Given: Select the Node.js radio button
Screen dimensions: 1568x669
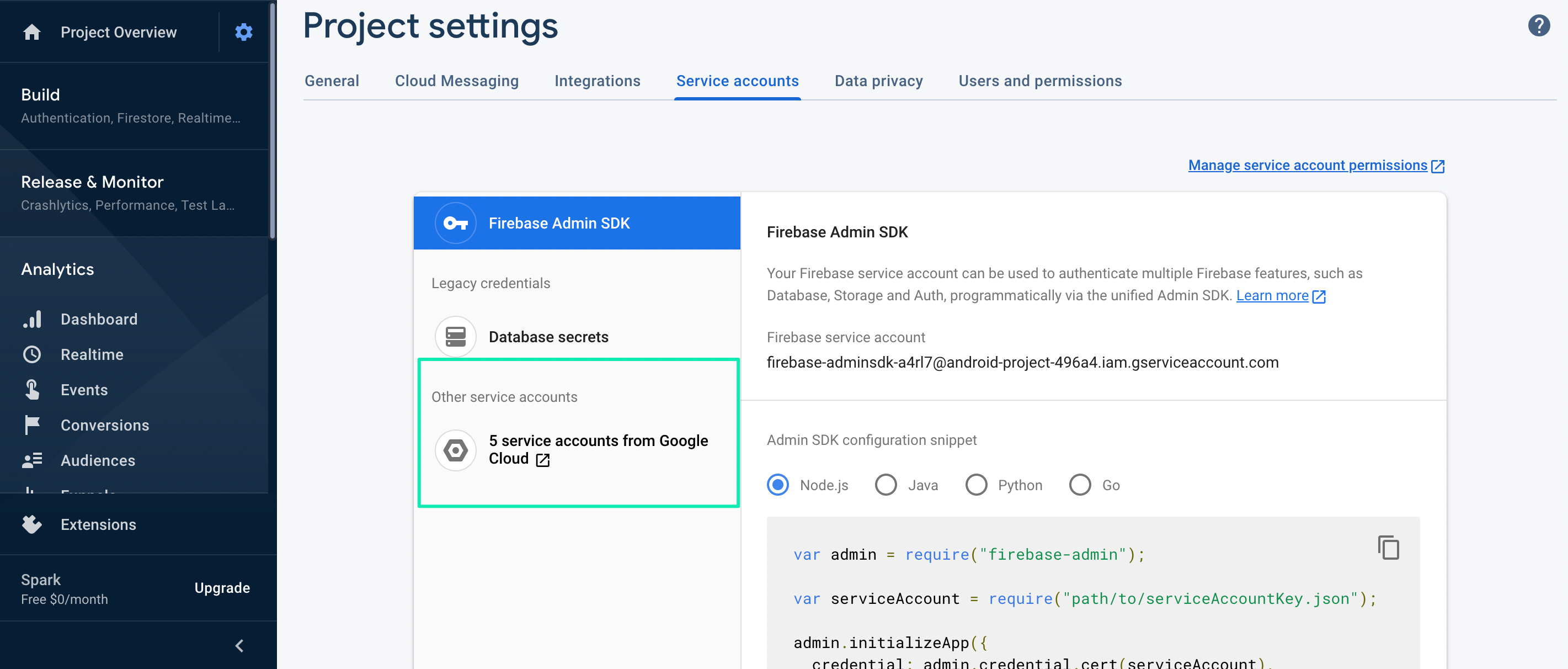Looking at the screenshot, I should click(777, 485).
